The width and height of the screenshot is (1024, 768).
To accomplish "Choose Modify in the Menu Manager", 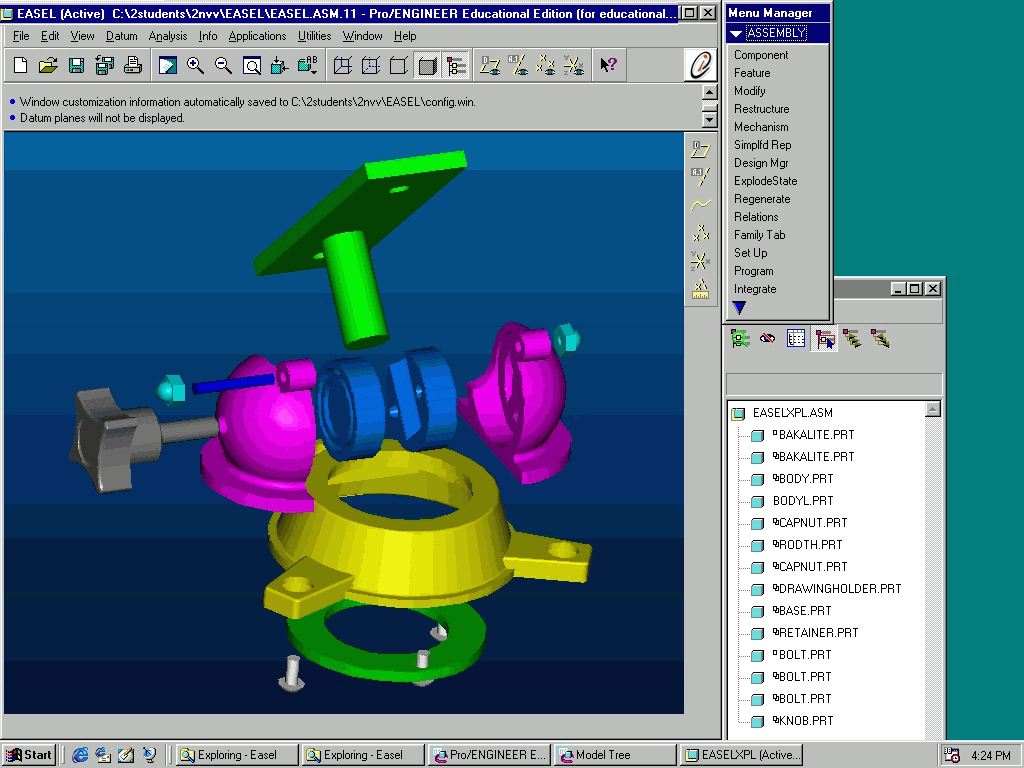I will [750, 91].
